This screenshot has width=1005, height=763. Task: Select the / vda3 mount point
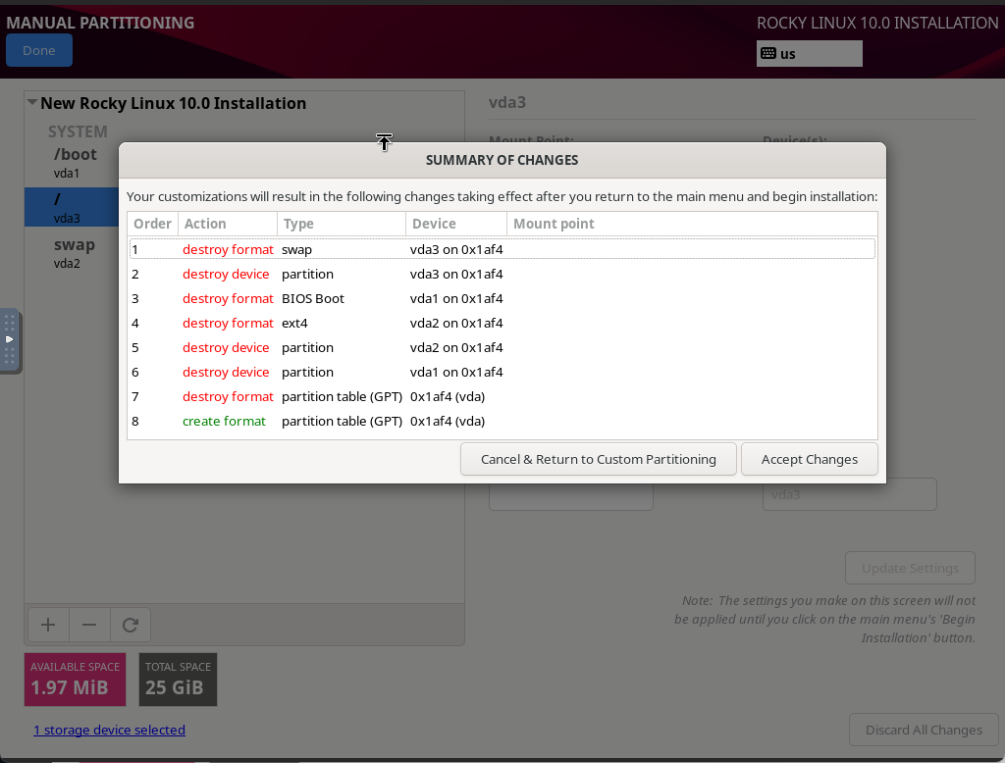[72, 207]
